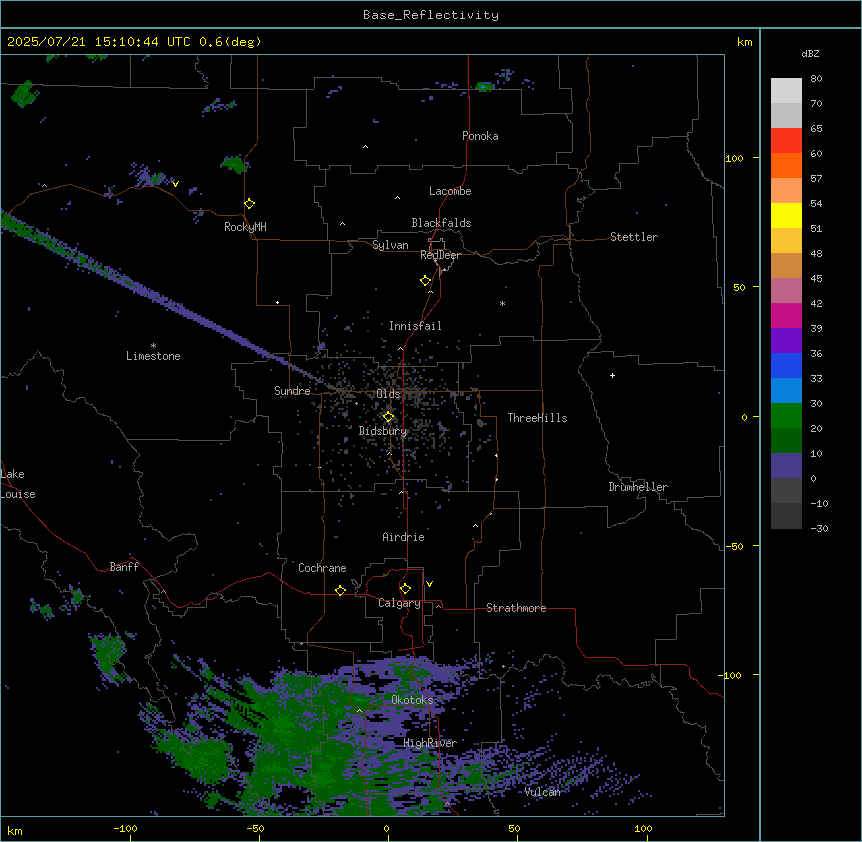This screenshot has height=842, width=862.
Task: Click the yellow v marker northeast of Calgary
Action: tap(429, 584)
